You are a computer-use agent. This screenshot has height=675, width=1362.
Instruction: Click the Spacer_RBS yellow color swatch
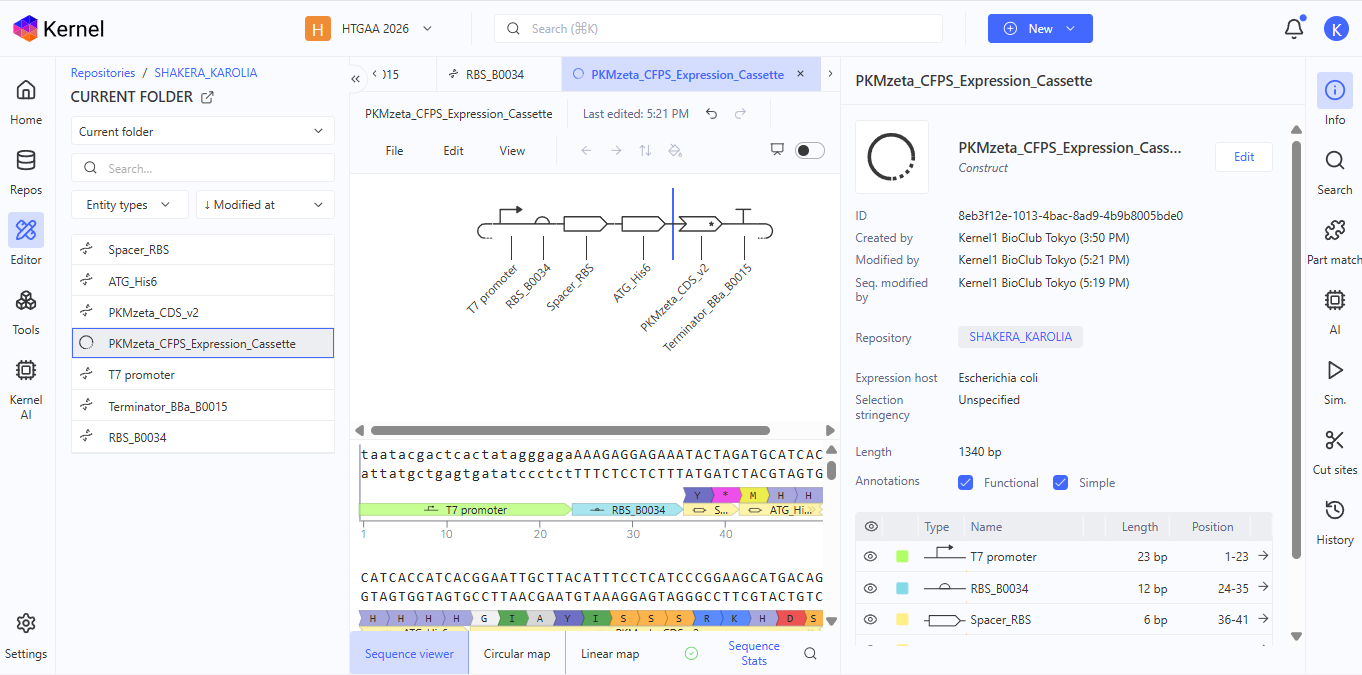coord(903,620)
